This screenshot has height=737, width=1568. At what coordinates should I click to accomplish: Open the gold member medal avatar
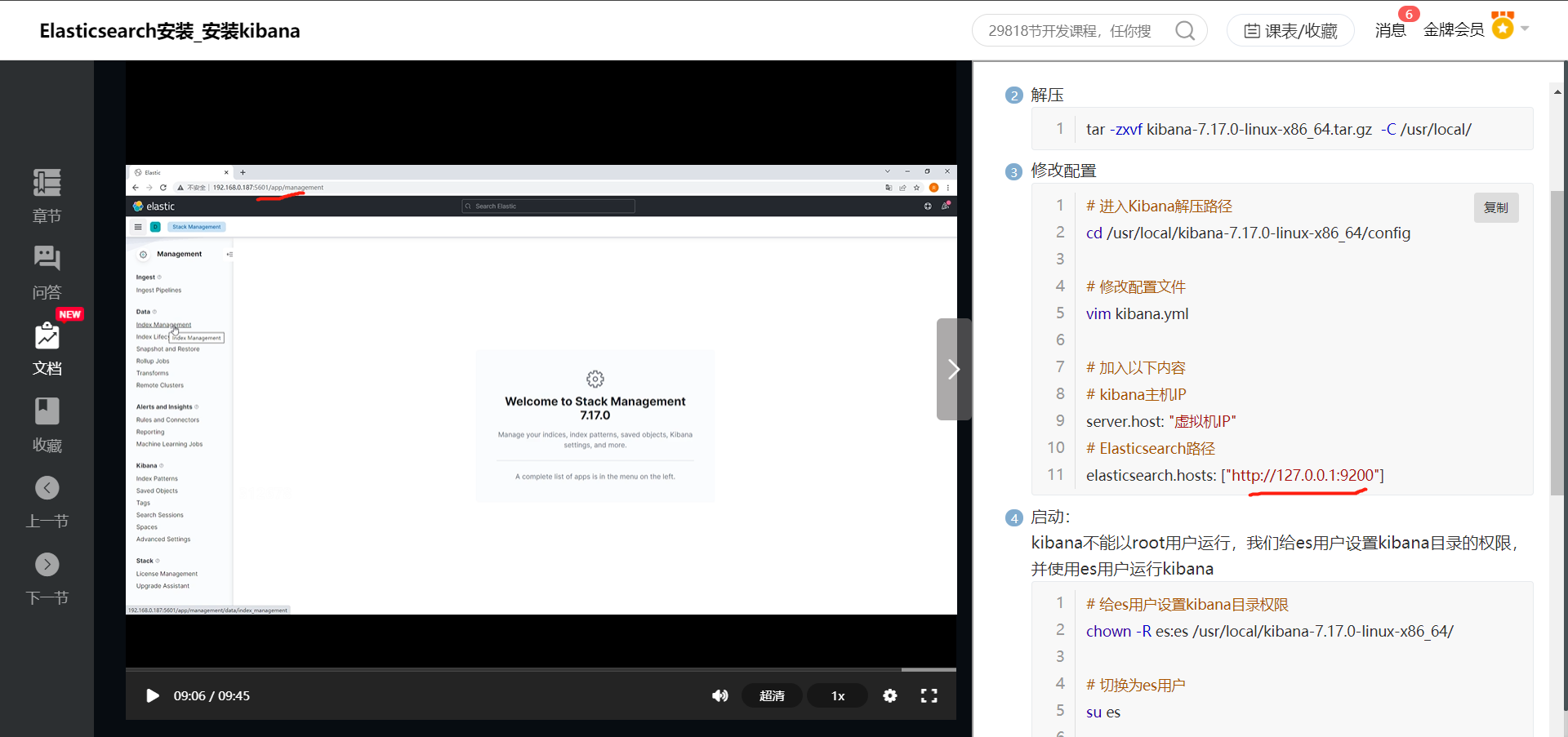(1503, 25)
